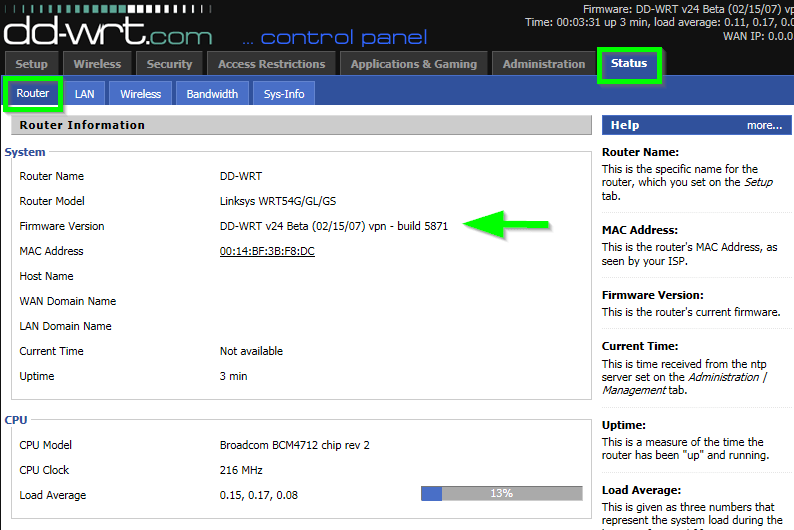Click the CPU group label
Viewport: 794px width, 530px height.
(16, 420)
